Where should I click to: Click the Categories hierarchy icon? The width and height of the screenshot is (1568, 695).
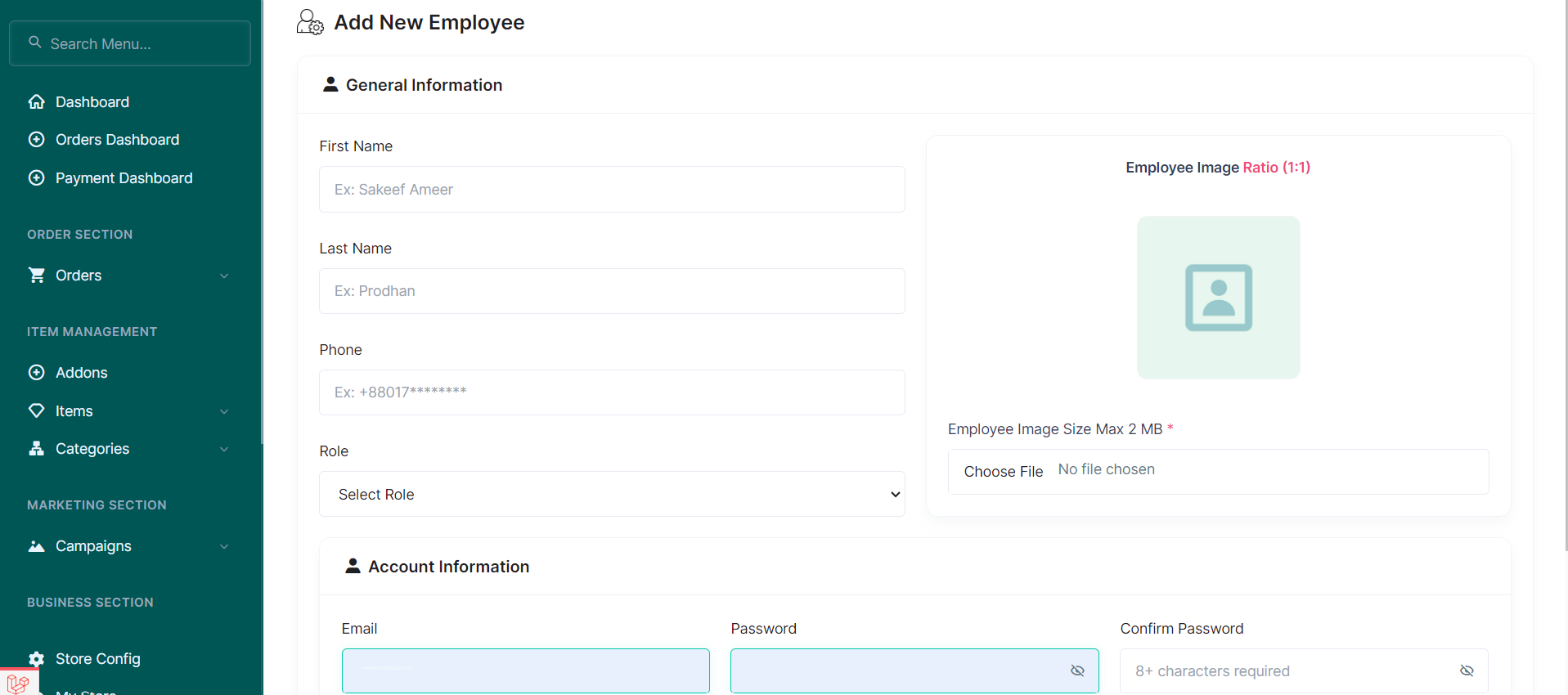[36, 449]
